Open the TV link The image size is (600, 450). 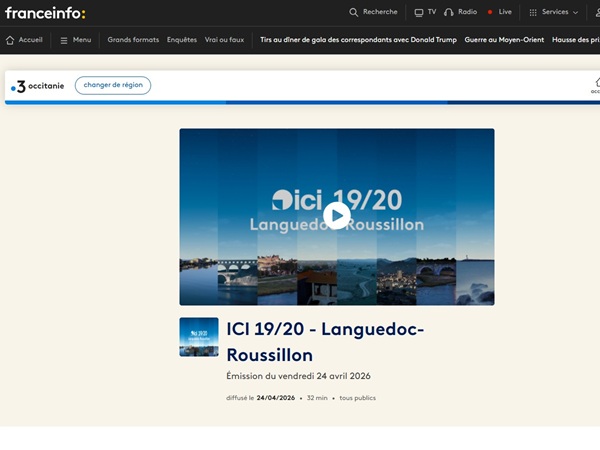click(432, 12)
